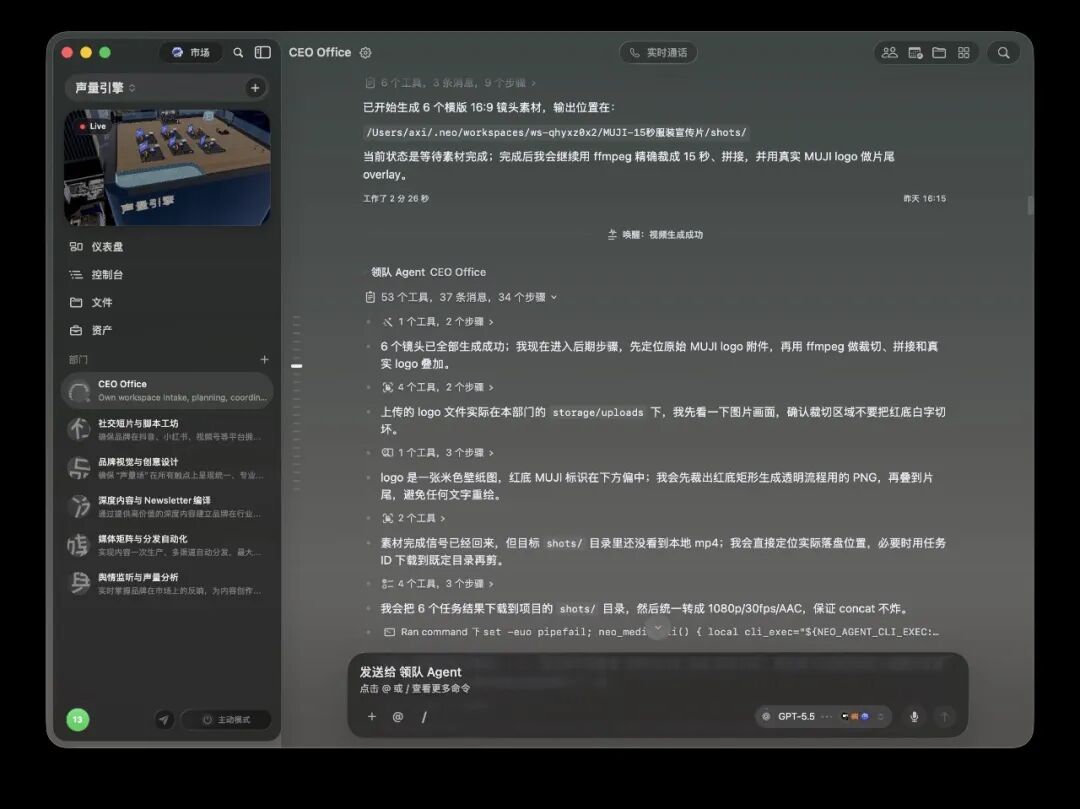1080x809 pixels.
Task: Click the sidebar search magnifier icon
Action: (x=238, y=52)
